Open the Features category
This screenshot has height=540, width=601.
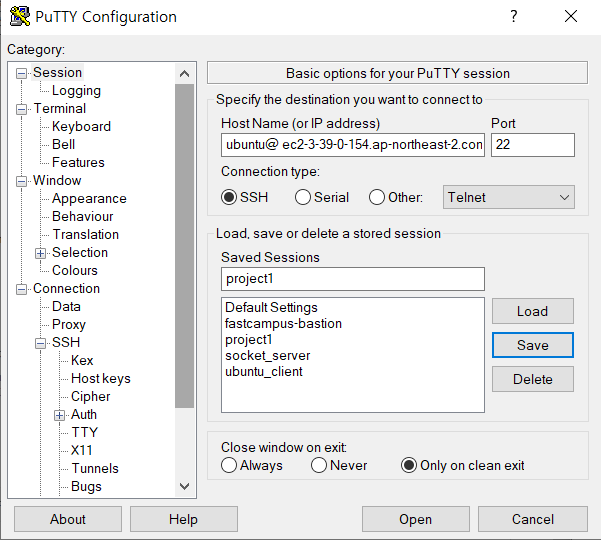(x=78, y=162)
